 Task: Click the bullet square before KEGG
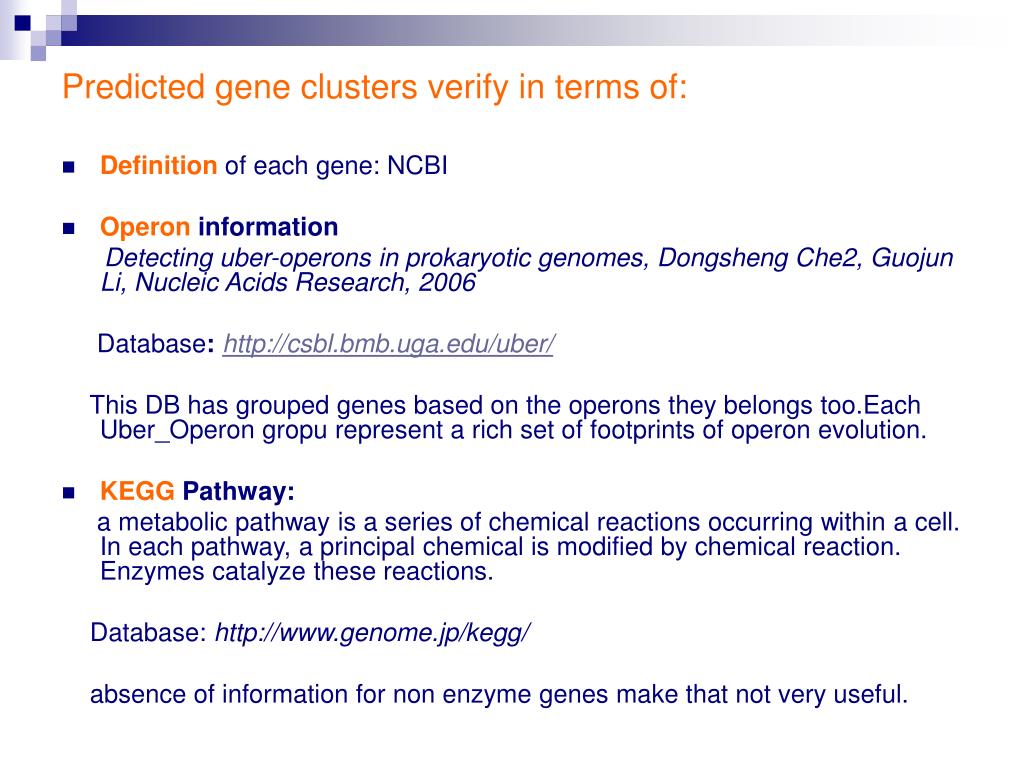point(69,493)
